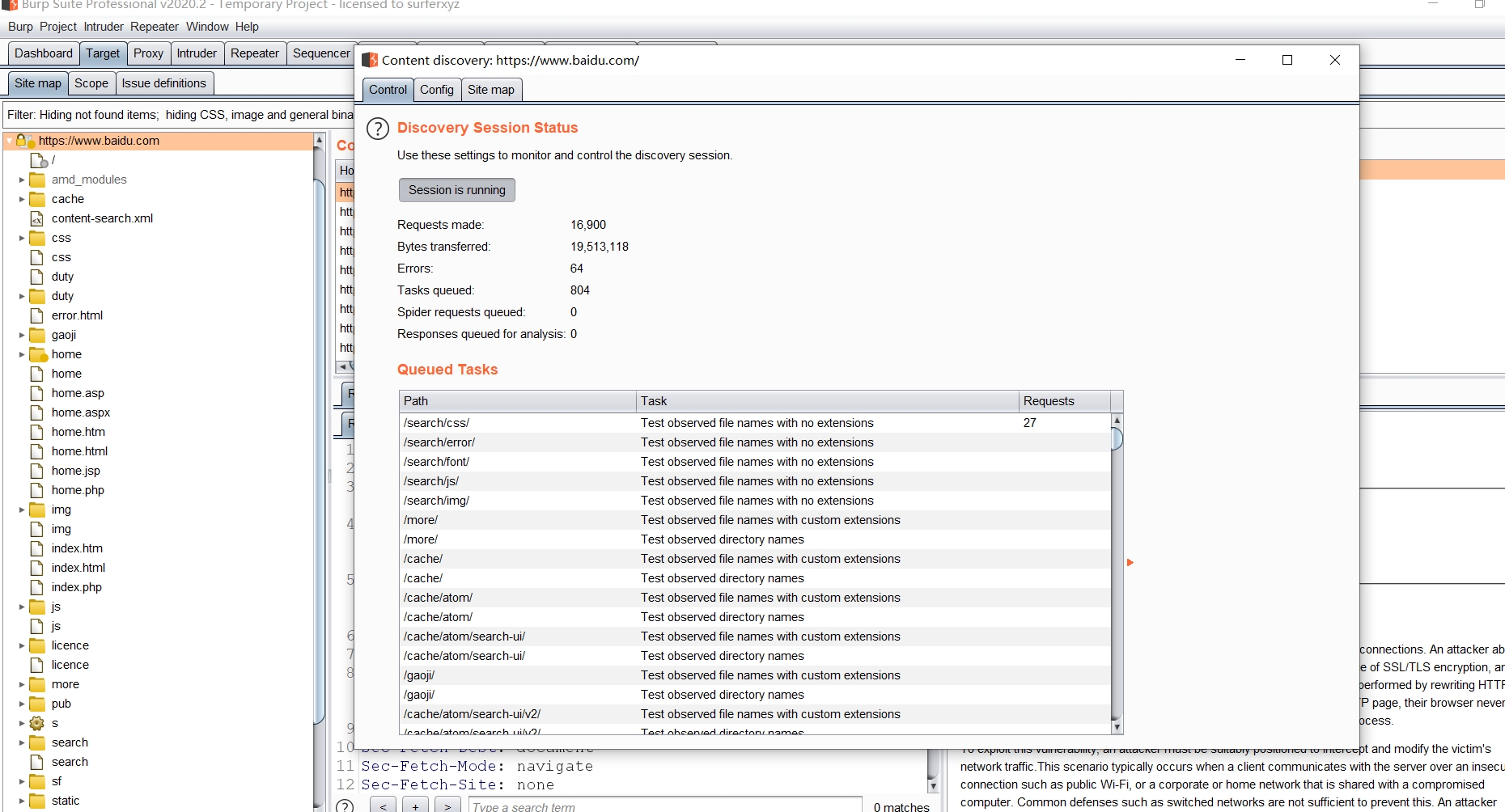Open the Intruder menu in menu bar

click(104, 27)
